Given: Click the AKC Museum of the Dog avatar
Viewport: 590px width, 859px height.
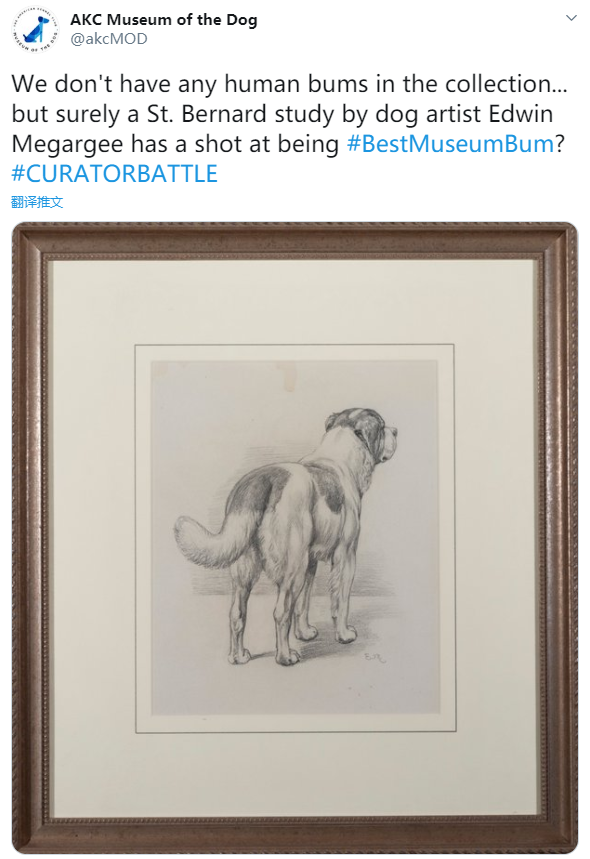Looking at the screenshot, I should [x=36, y=30].
